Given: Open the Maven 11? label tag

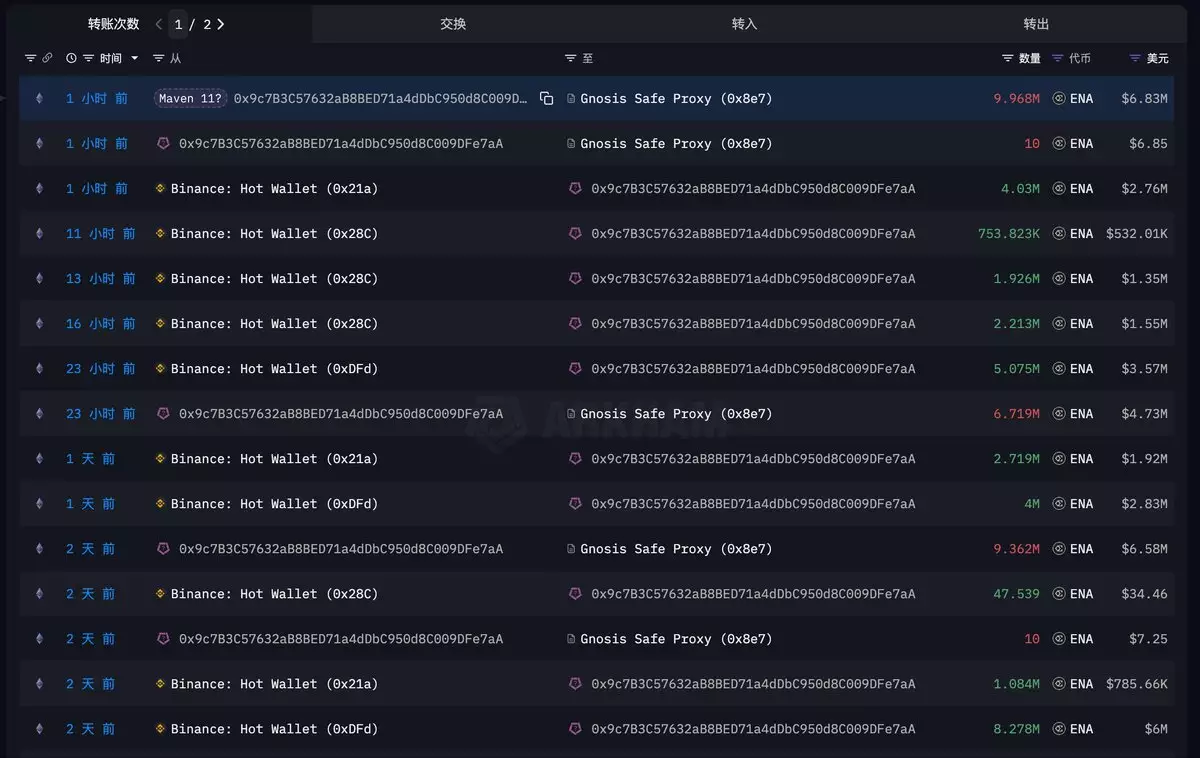Looking at the screenshot, I should coord(190,98).
